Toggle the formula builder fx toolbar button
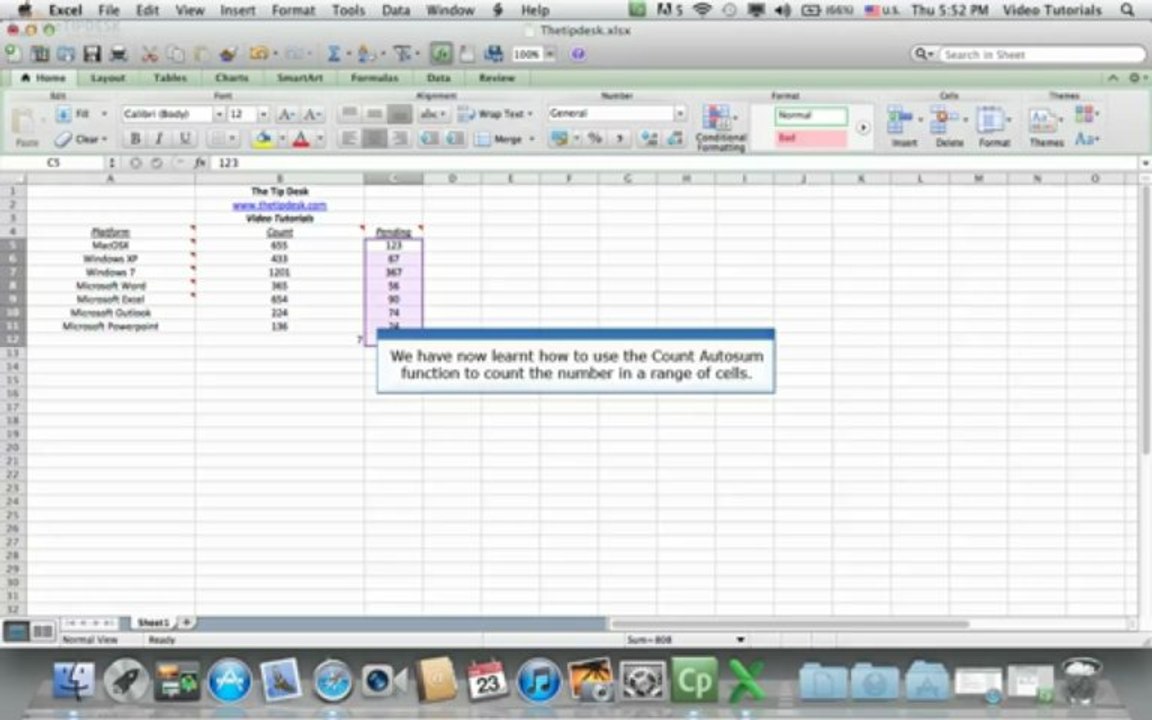Screen dimensions: 1152x720 coord(442,54)
